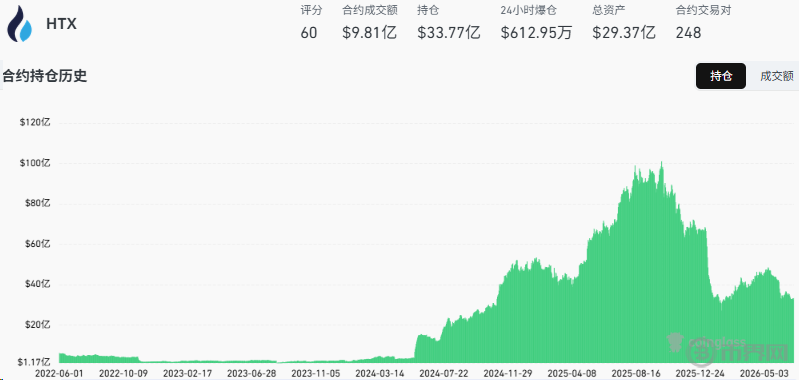Click the chart peak near $100亿

click(x=661, y=164)
